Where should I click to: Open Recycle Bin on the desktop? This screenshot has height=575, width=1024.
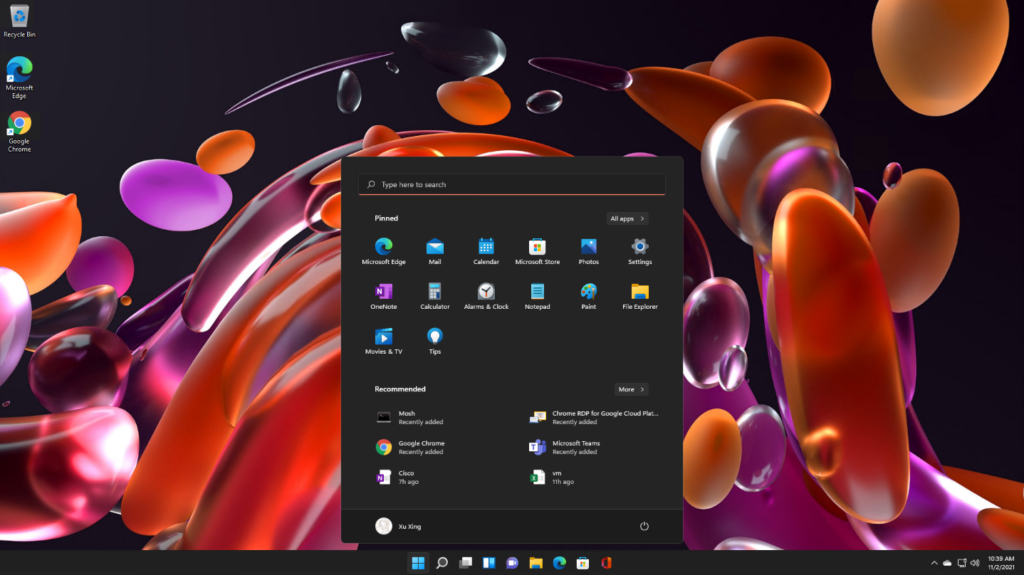(19, 19)
